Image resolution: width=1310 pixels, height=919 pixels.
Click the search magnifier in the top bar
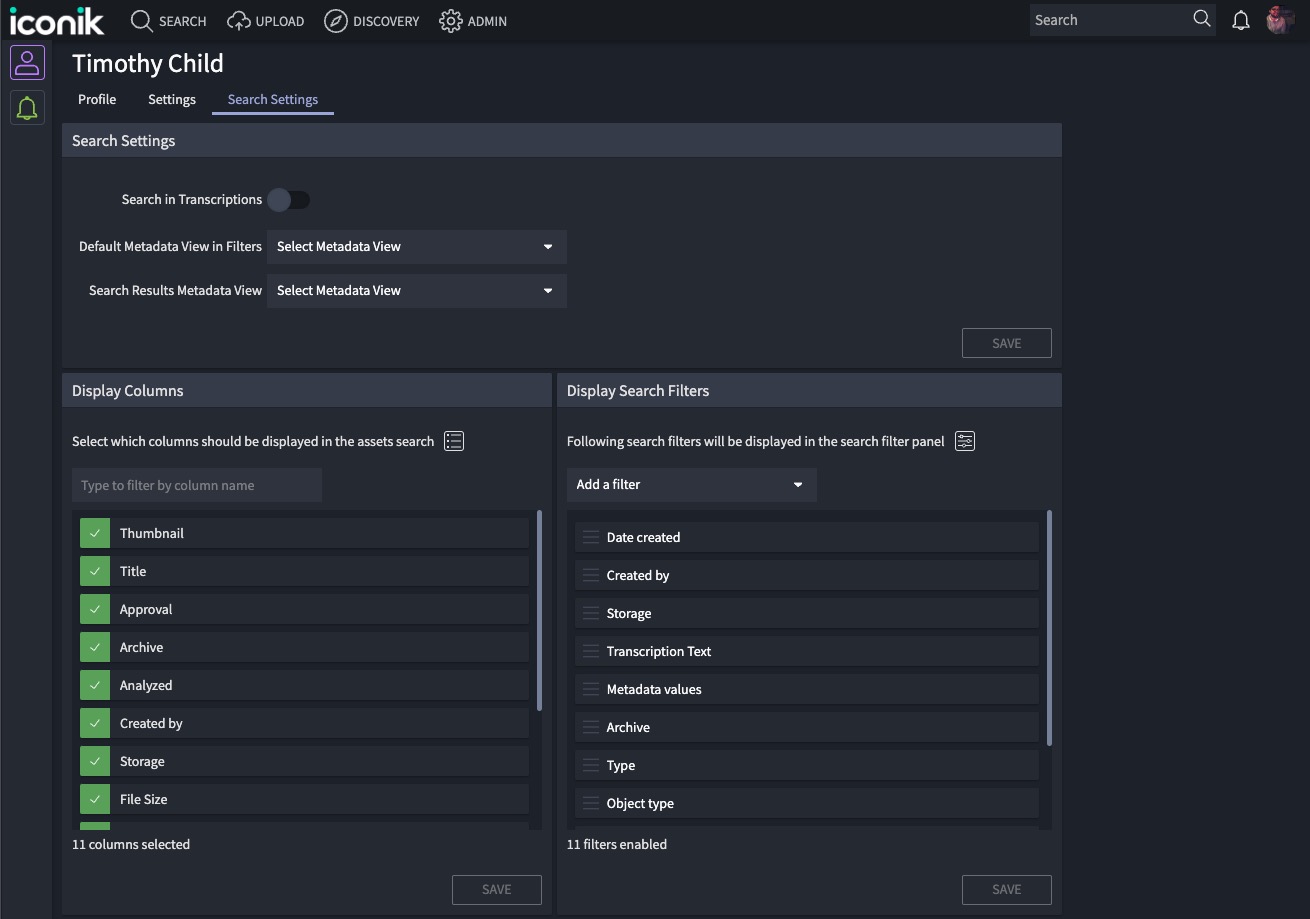coord(1201,19)
